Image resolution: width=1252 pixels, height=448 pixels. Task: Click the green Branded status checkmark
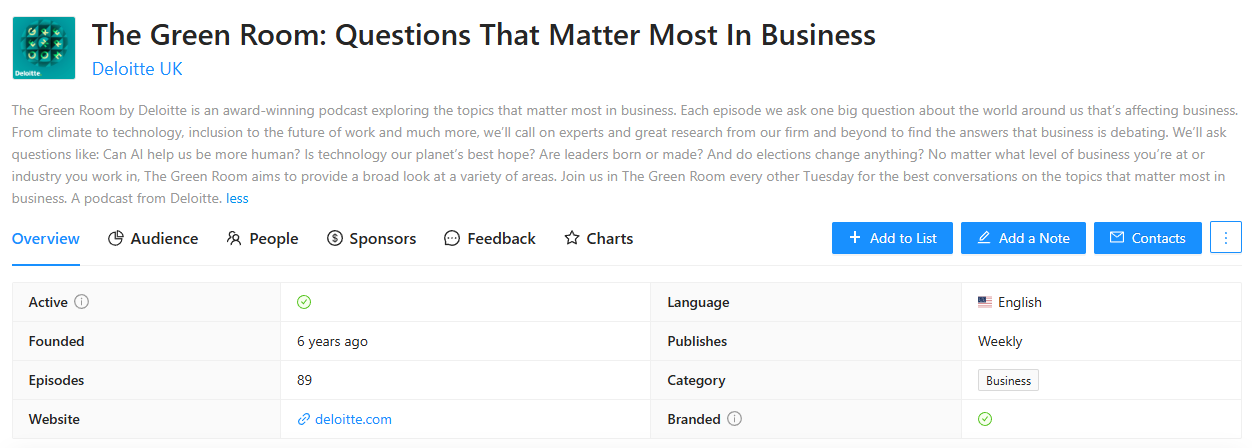(985, 419)
